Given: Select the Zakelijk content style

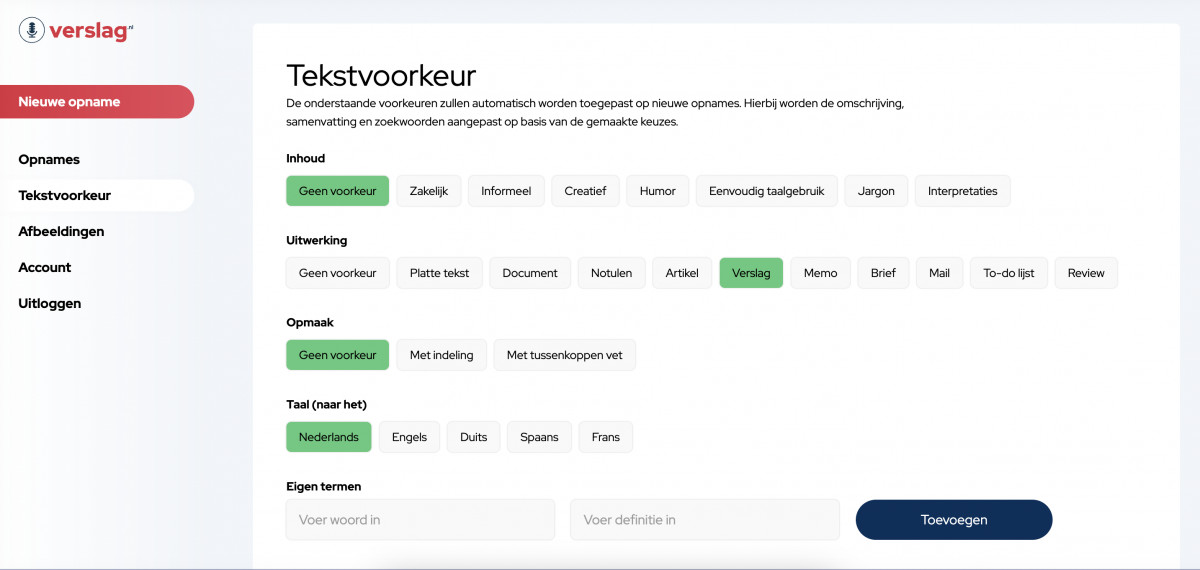Looking at the screenshot, I should point(429,191).
